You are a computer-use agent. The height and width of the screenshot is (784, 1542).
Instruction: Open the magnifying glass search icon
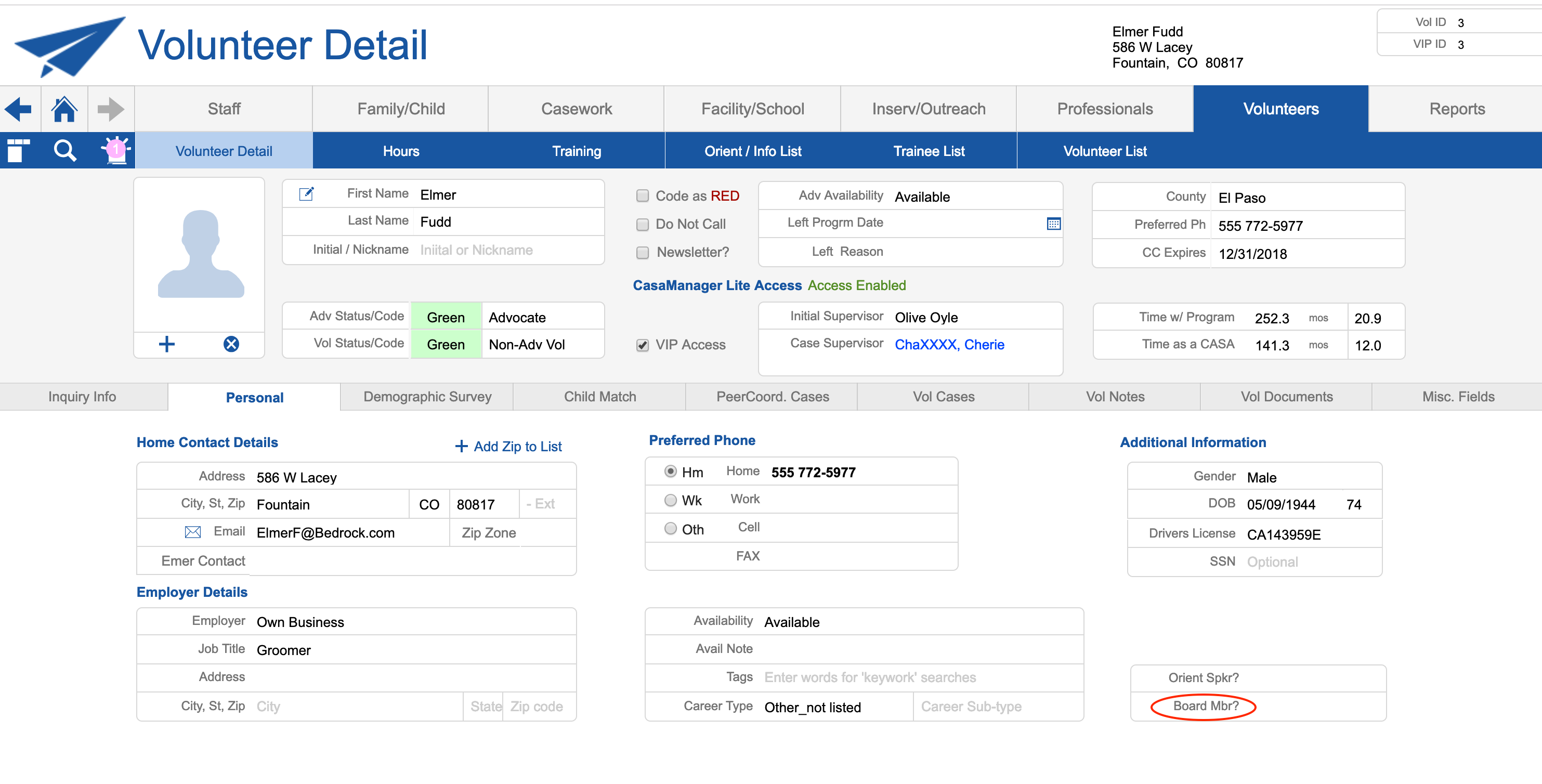tap(64, 151)
